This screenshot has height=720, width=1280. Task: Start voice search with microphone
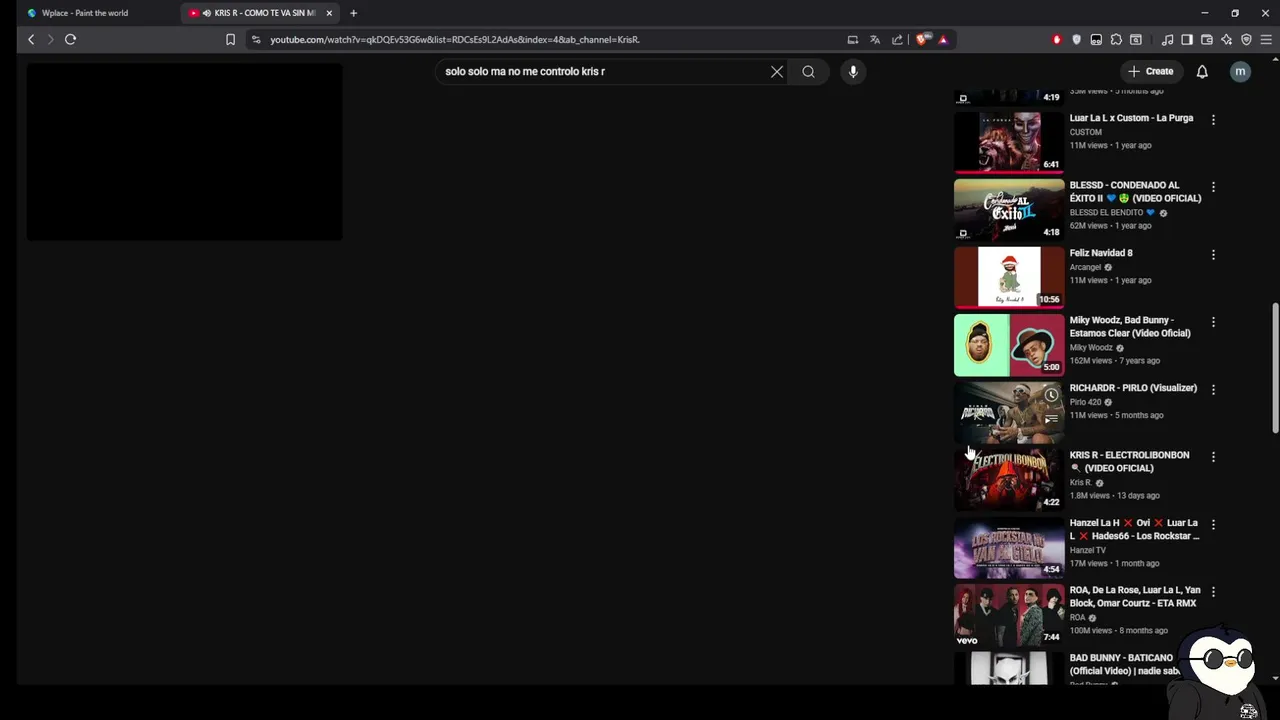(x=853, y=71)
